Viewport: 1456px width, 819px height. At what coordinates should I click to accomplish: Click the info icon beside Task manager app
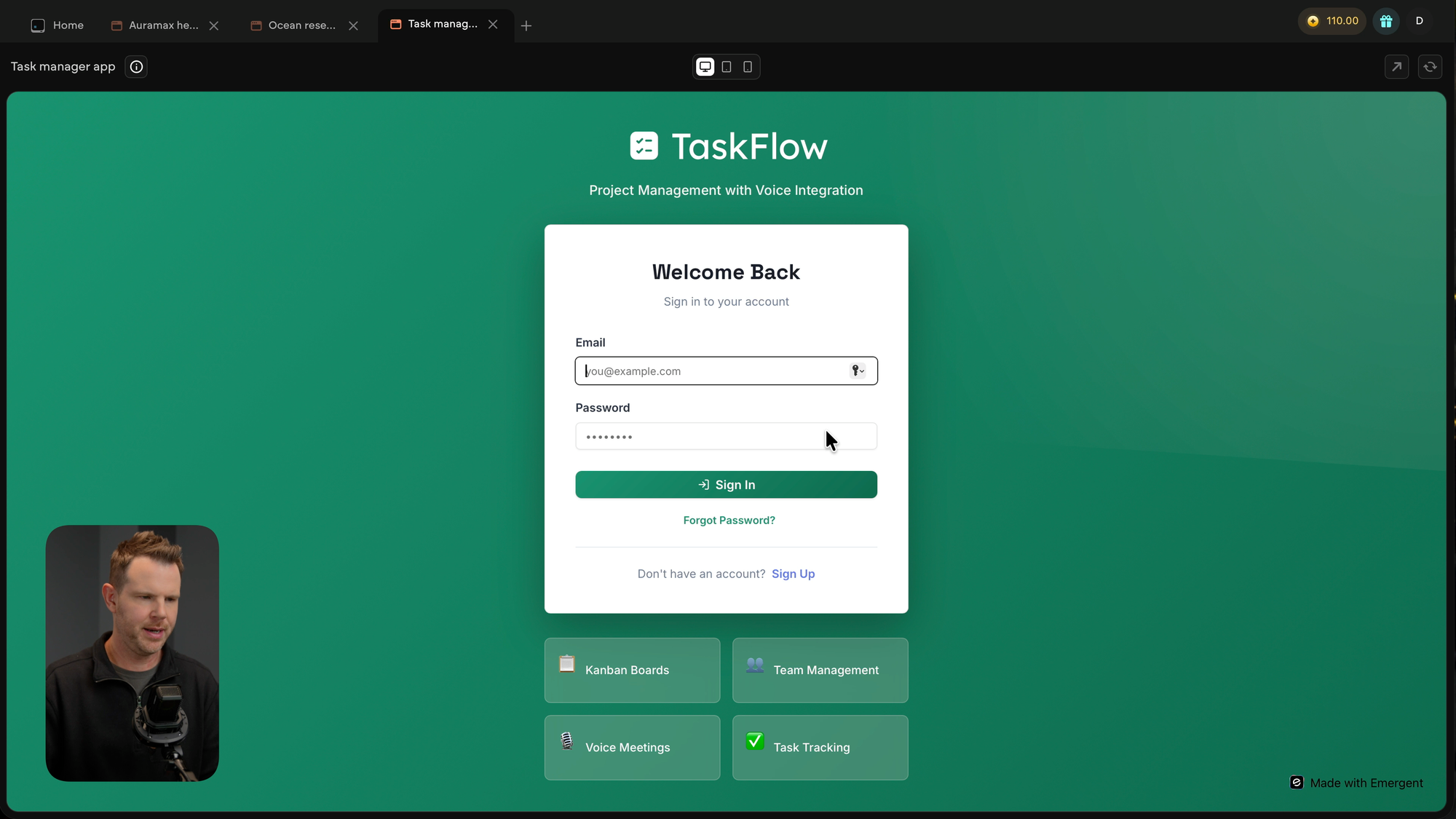(x=136, y=67)
